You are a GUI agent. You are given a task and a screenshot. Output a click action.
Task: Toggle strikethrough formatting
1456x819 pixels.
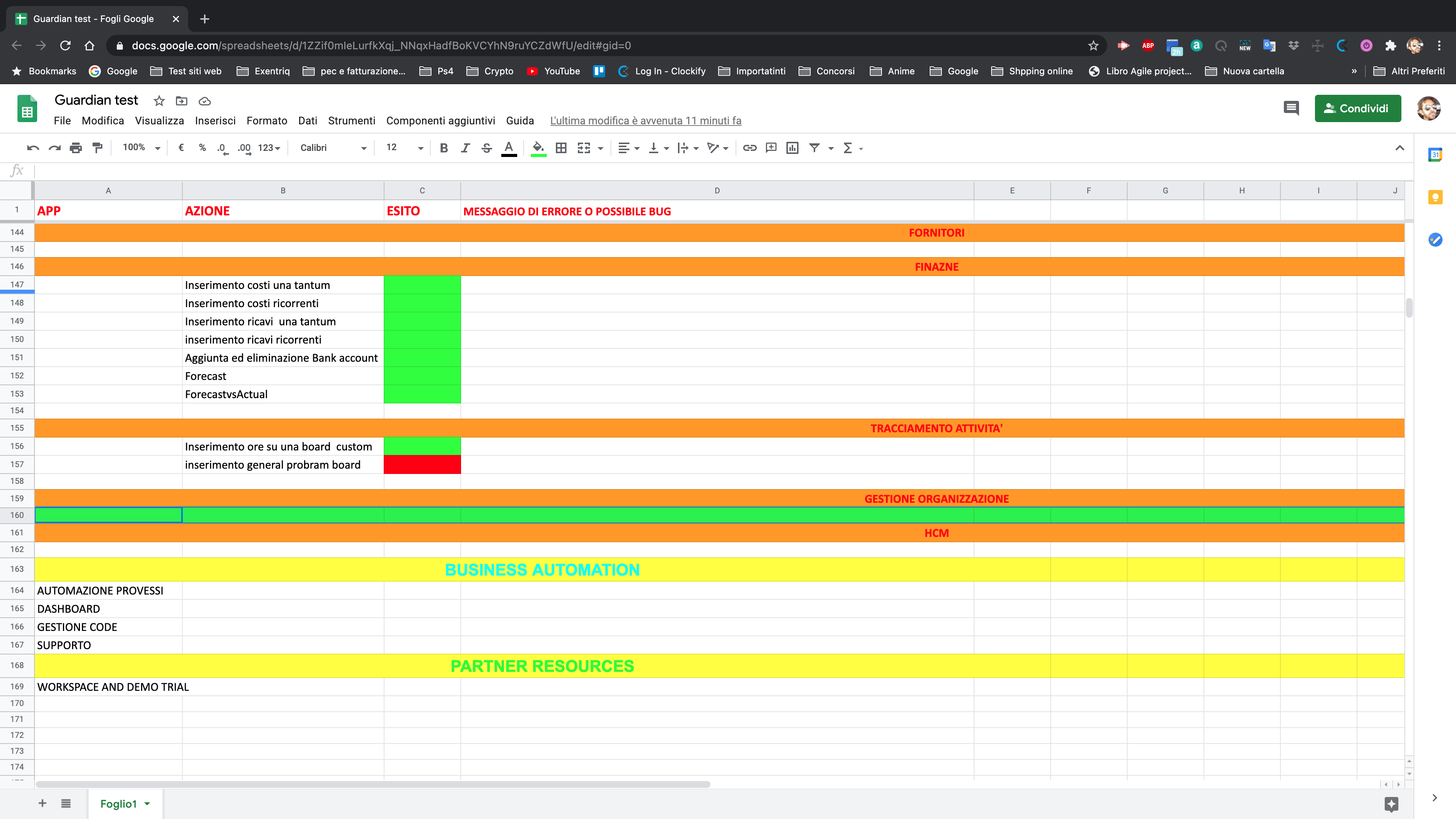(486, 148)
